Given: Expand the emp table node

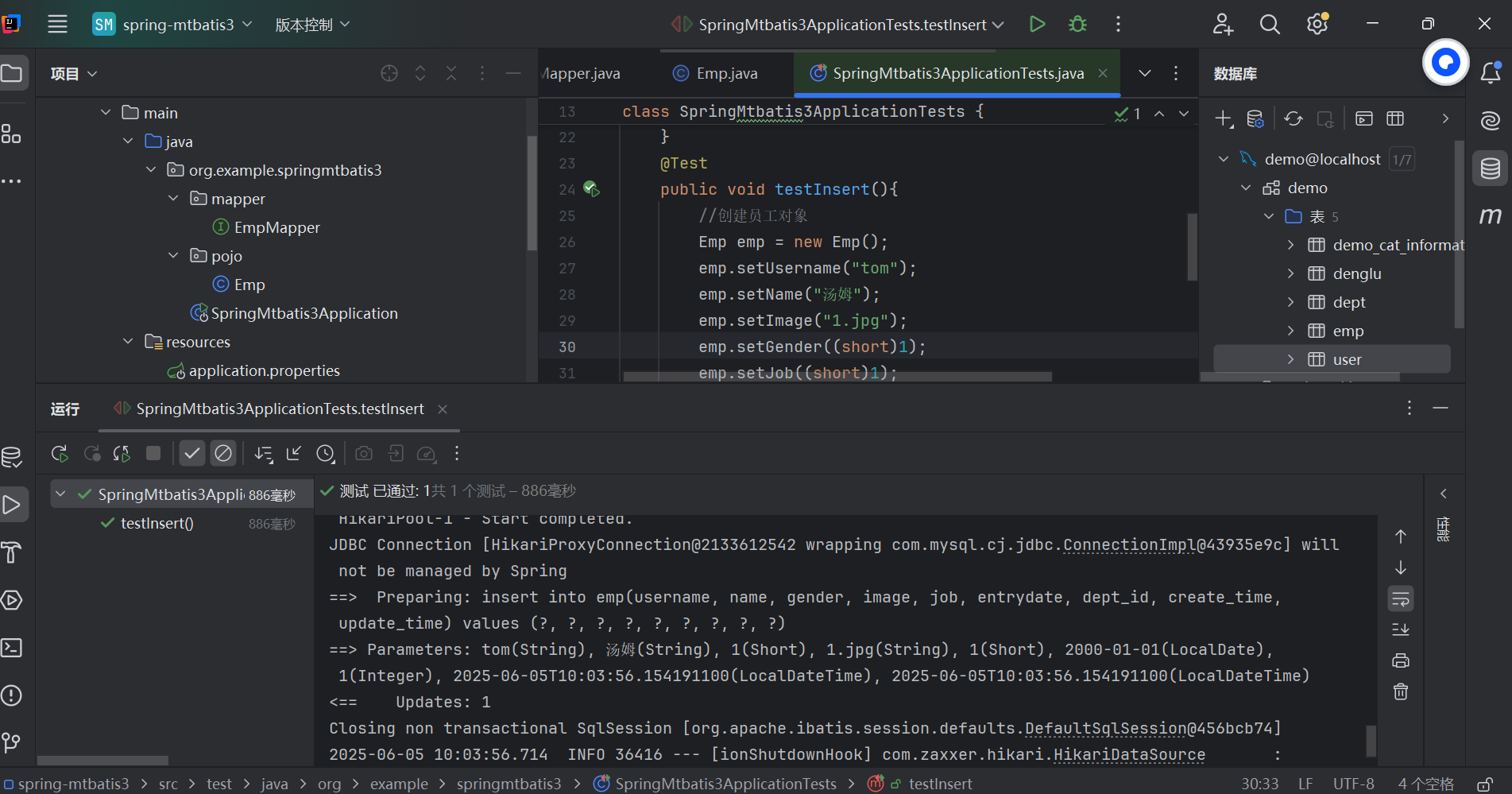Looking at the screenshot, I should pos(1290,331).
